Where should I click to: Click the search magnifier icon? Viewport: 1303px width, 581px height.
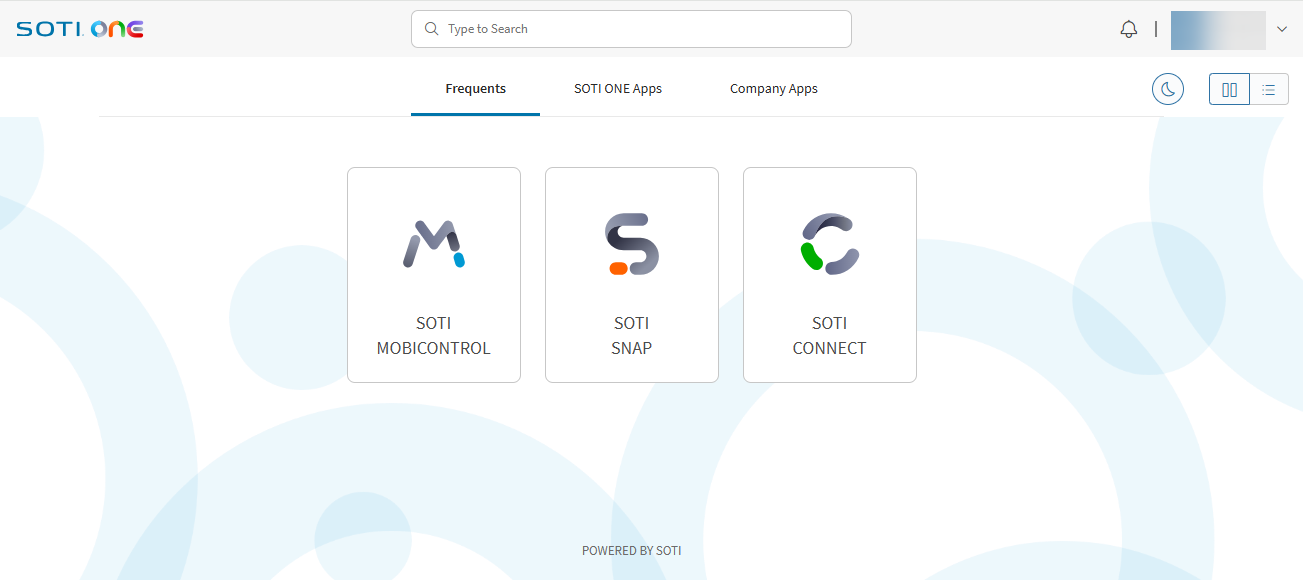click(x=432, y=29)
